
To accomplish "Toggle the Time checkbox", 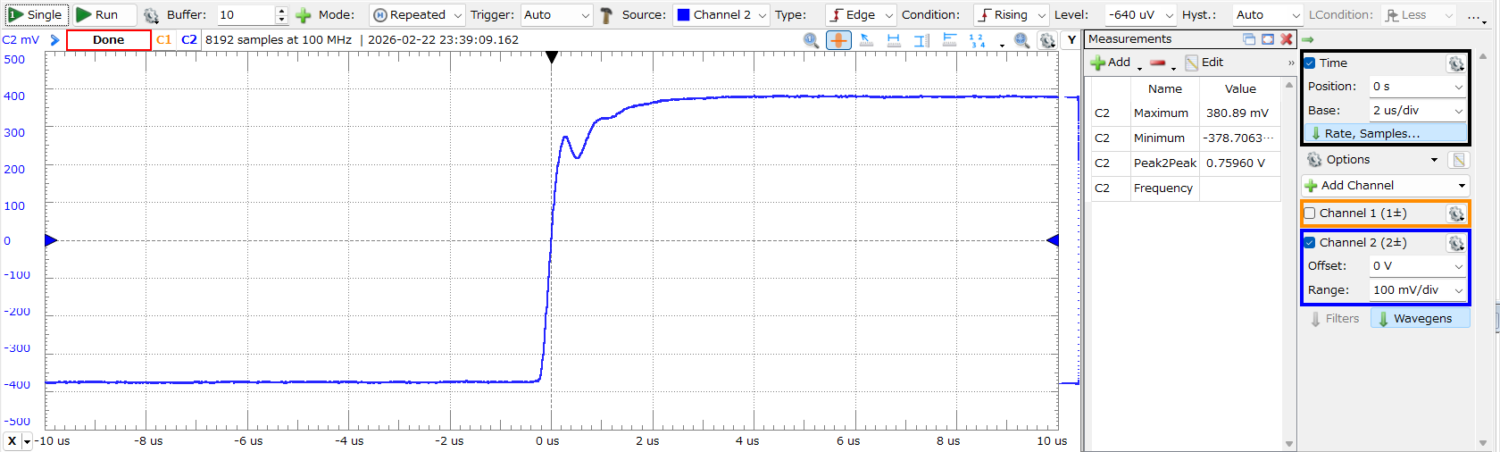I will pyautogui.click(x=1310, y=63).
